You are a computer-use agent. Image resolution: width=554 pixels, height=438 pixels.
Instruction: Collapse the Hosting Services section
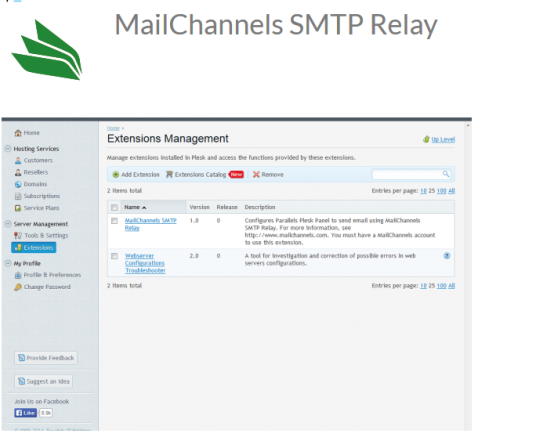(8, 149)
